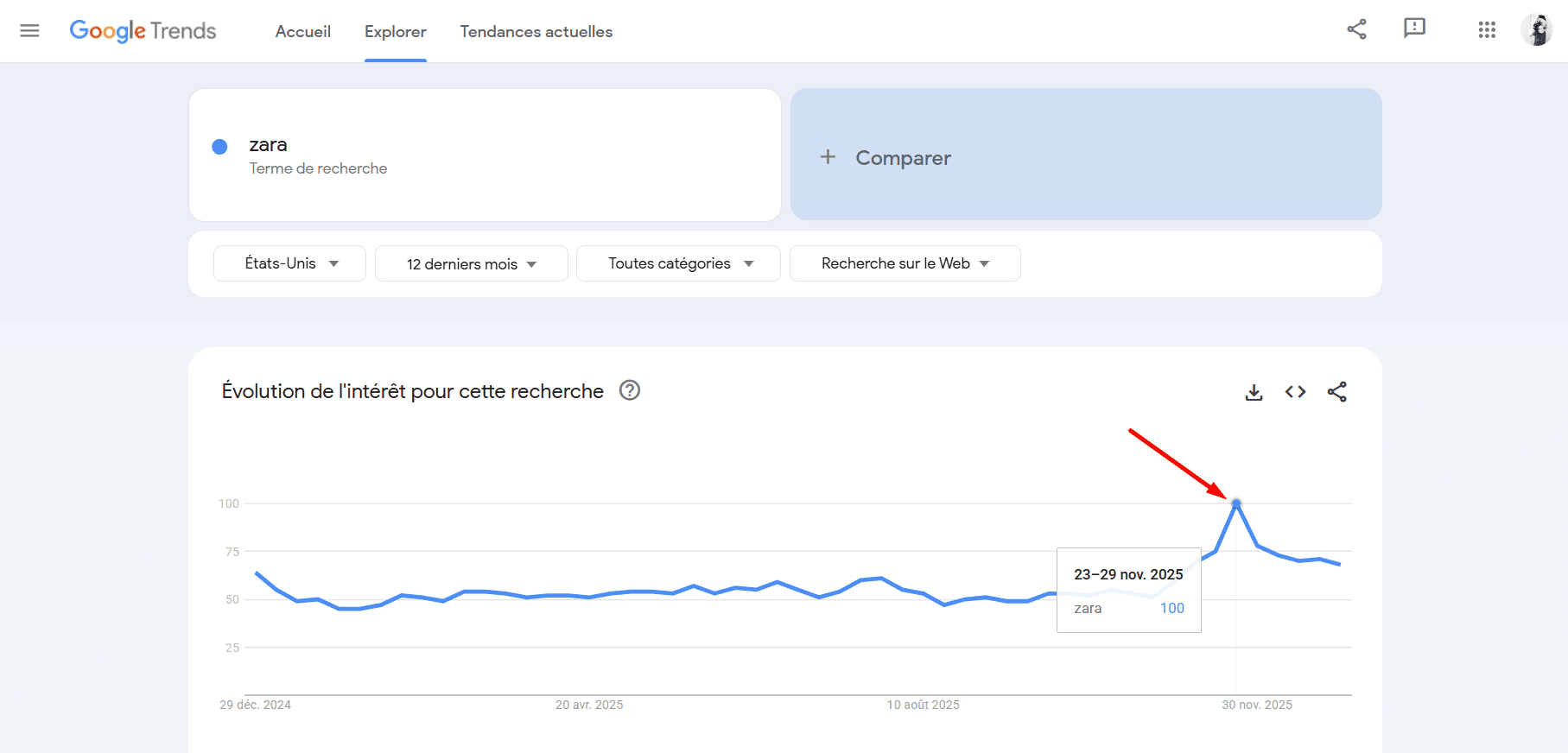Change the 12 derniers mois period
Screen dimensions: 1568x753
(x=472, y=263)
